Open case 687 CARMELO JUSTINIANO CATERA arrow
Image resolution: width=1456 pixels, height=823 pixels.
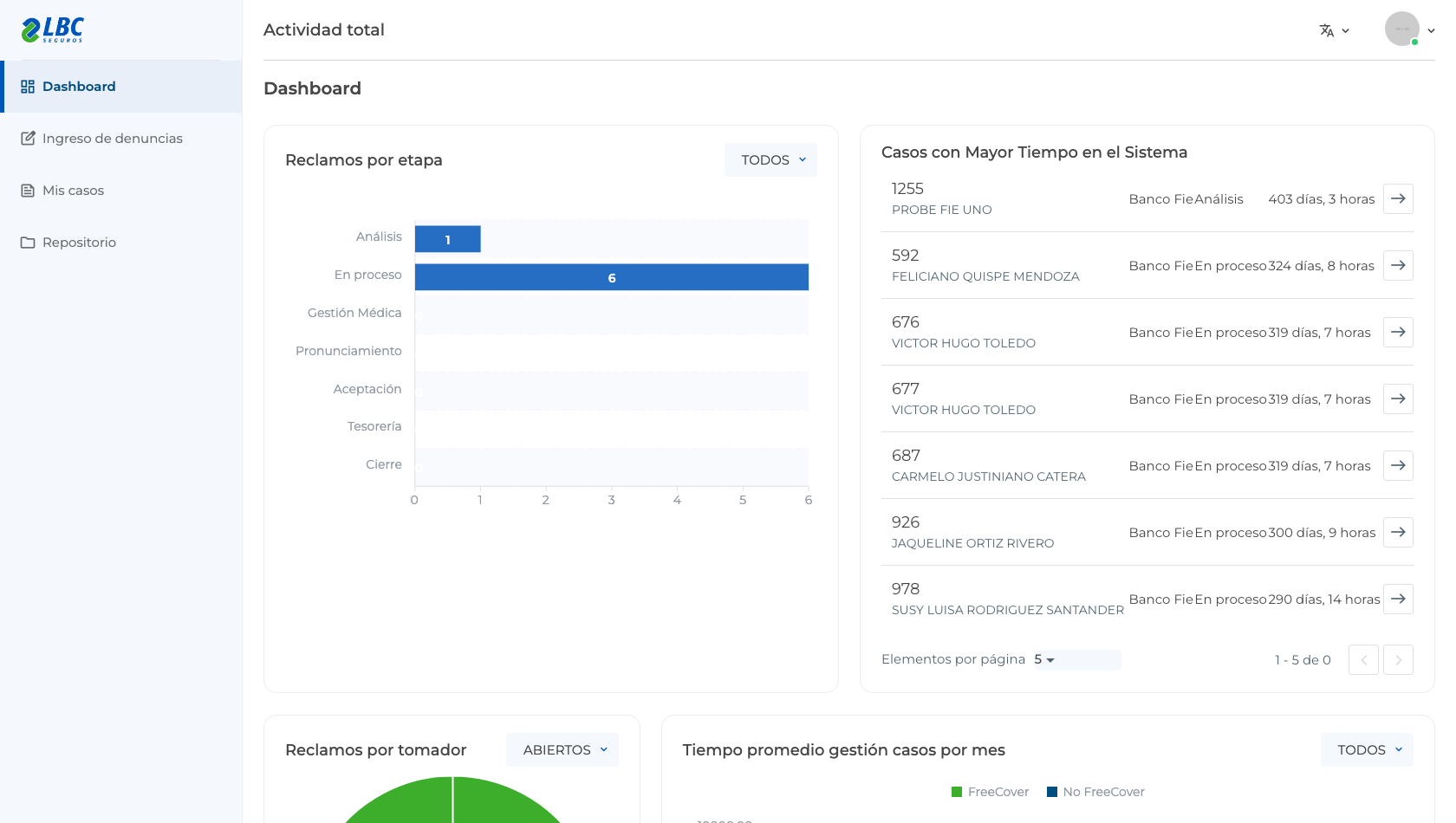coord(1398,466)
